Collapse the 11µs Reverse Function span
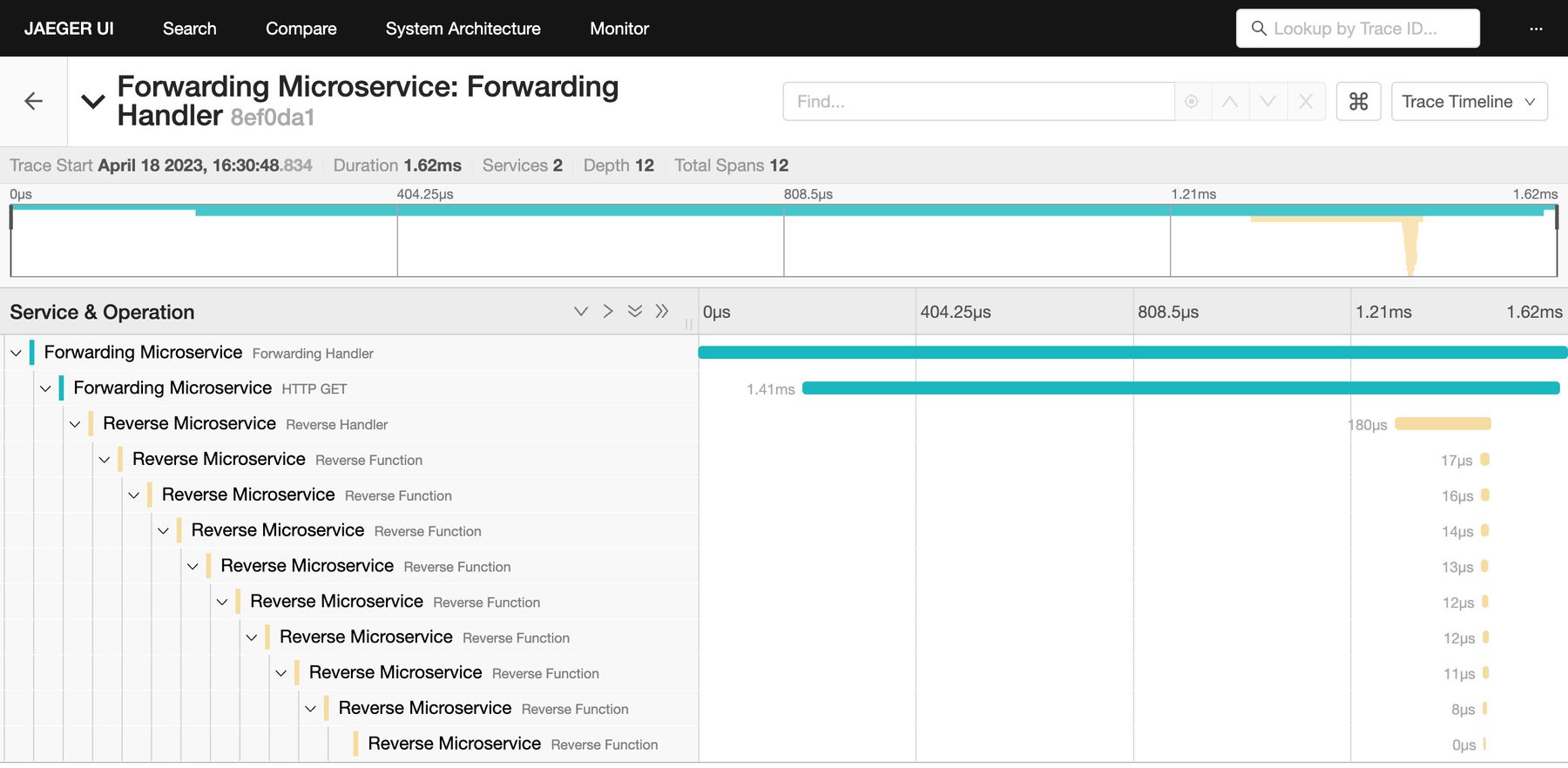This screenshot has height=768, width=1568. tap(280, 673)
